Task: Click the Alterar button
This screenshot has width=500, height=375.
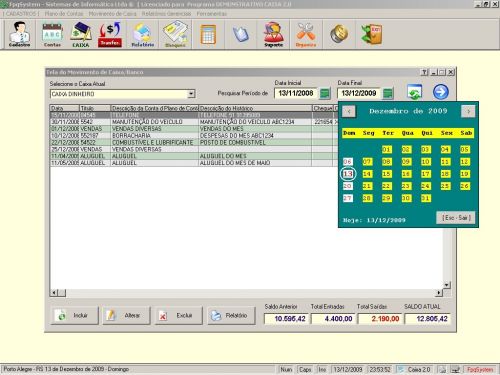Action: (x=126, y=315)
